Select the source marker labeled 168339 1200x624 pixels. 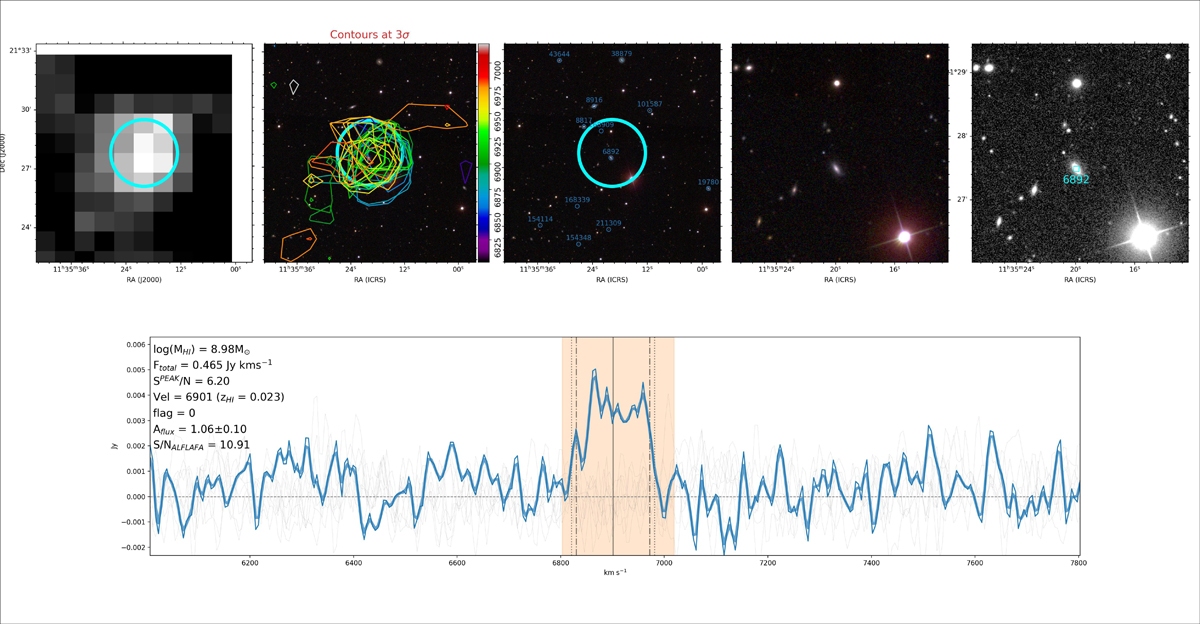[577, 207]
